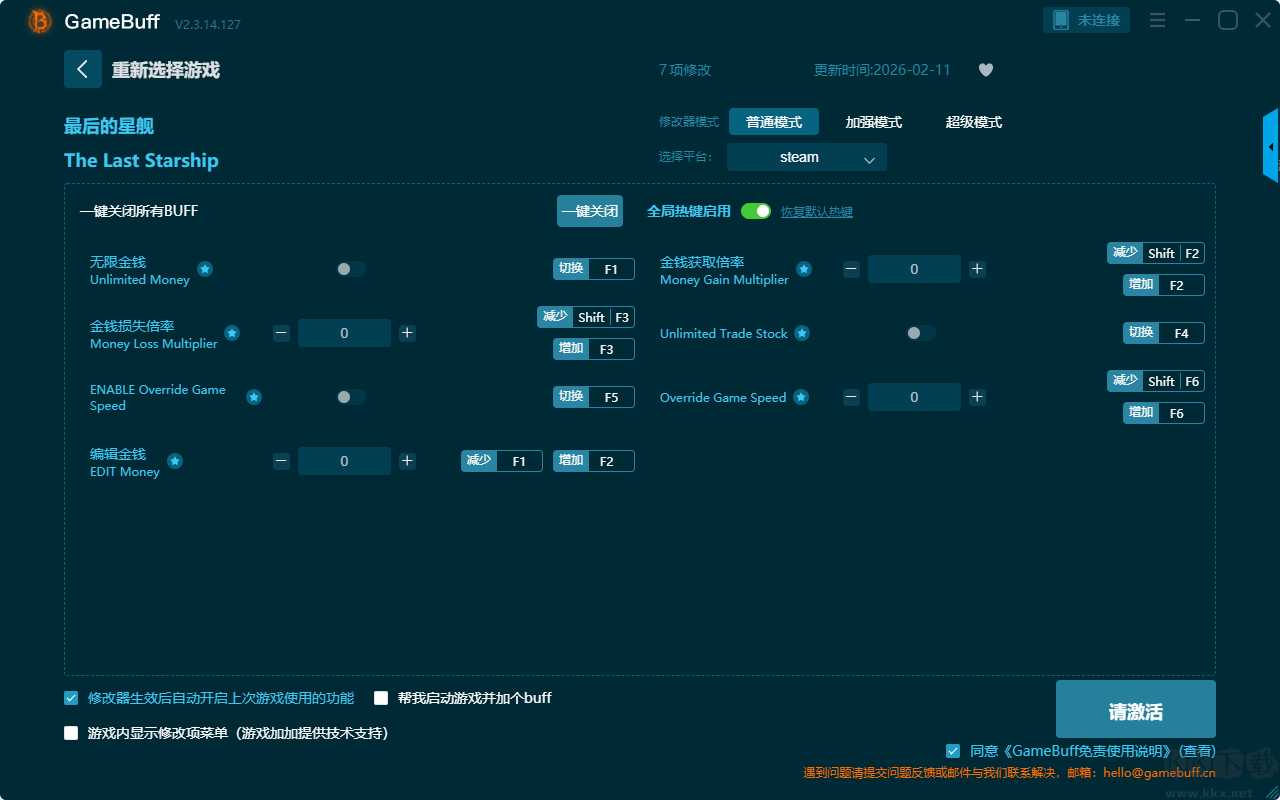Turn off the global hotkey toggle
Image resolution: width=1280 pixels, height=800 pixels.
756,211
